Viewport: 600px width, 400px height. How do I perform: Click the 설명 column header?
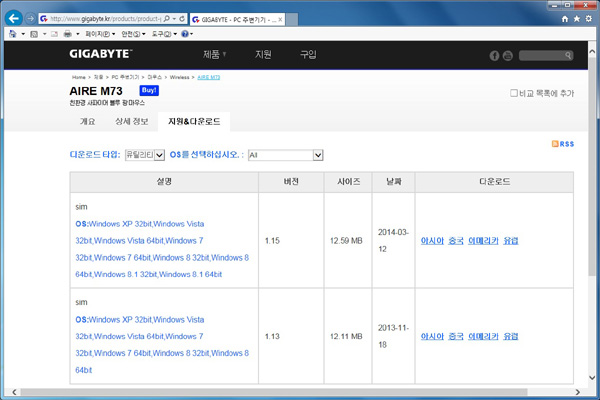pyautogui.click(x=164, y=182)
